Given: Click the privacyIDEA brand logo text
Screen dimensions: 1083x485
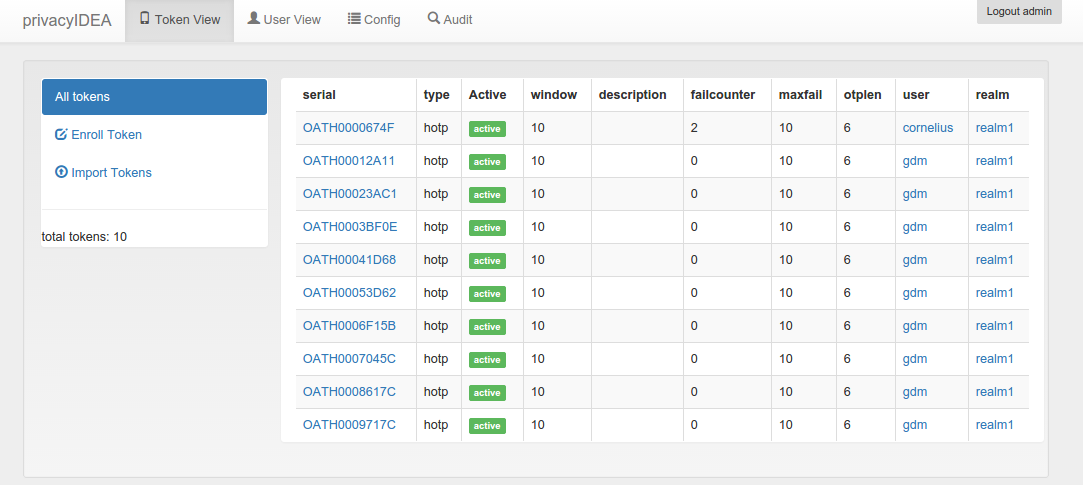Looking at the screenshot, I should (x=67, y=20).
